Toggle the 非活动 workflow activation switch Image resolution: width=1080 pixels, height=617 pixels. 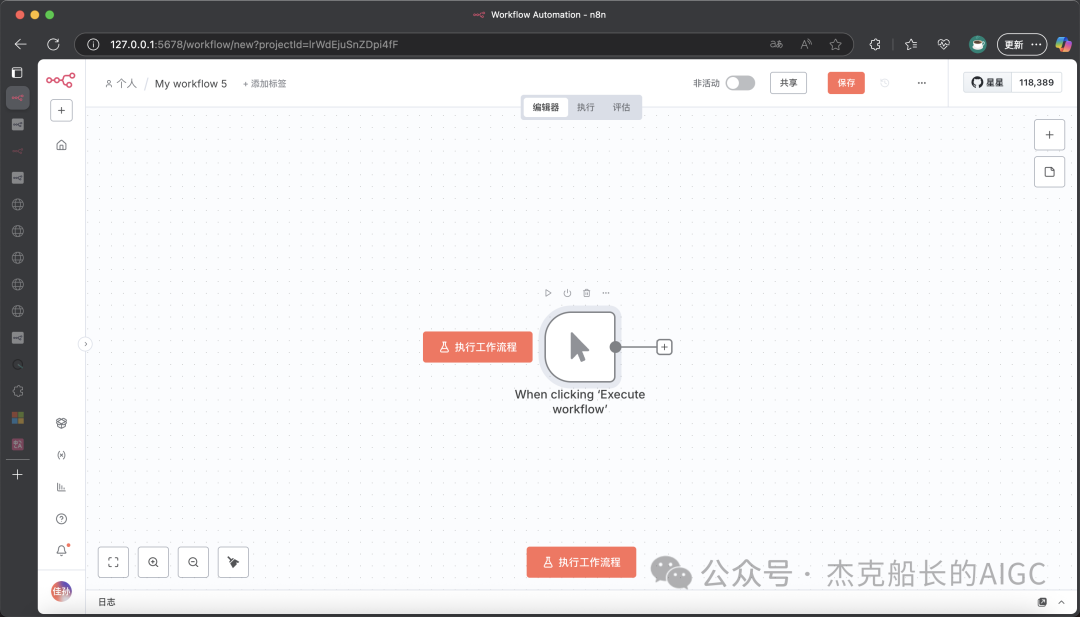pos(740,83)
